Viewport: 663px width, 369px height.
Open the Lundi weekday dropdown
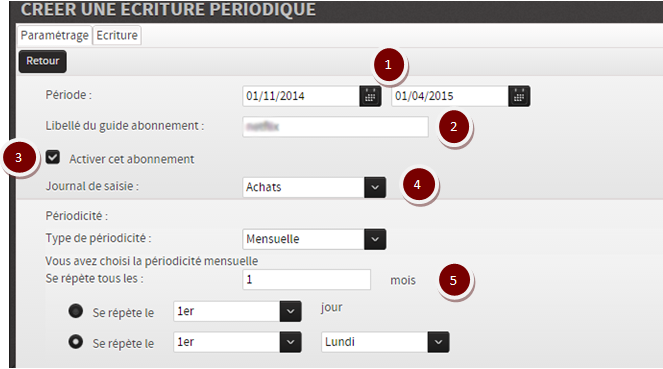(x=438, y=342)
